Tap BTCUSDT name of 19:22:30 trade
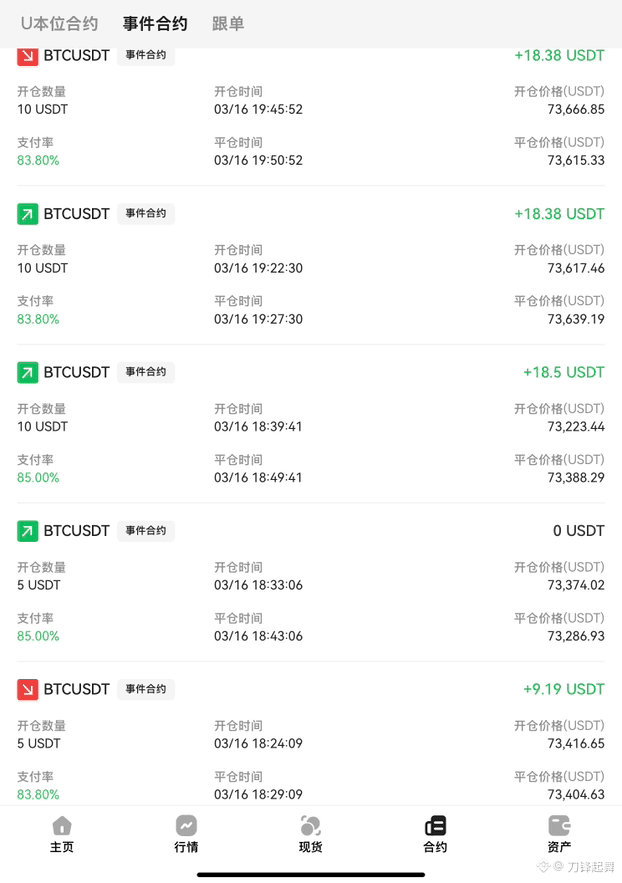622x883 pixels. click(77, 214)
